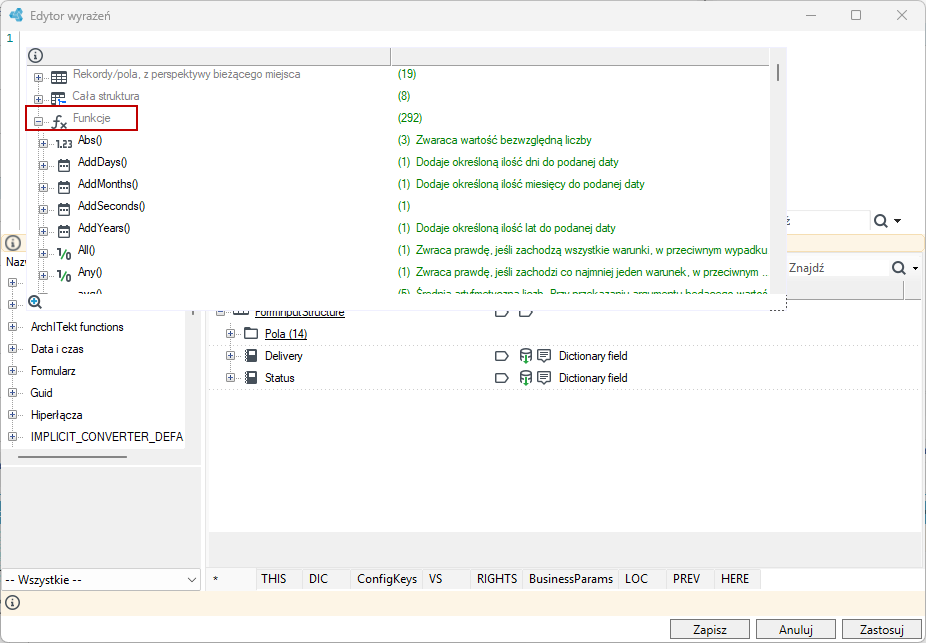This screenshot has width=926, height=643.
Task: Click the boolean 1/0 icon beside All()
Action: [x=64, y=253]
